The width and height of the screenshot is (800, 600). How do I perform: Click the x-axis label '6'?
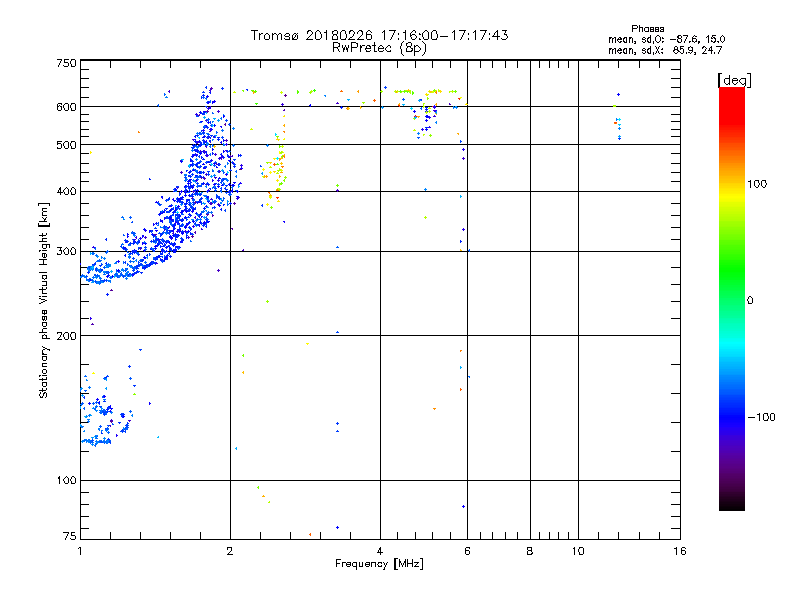click(467, 551)
